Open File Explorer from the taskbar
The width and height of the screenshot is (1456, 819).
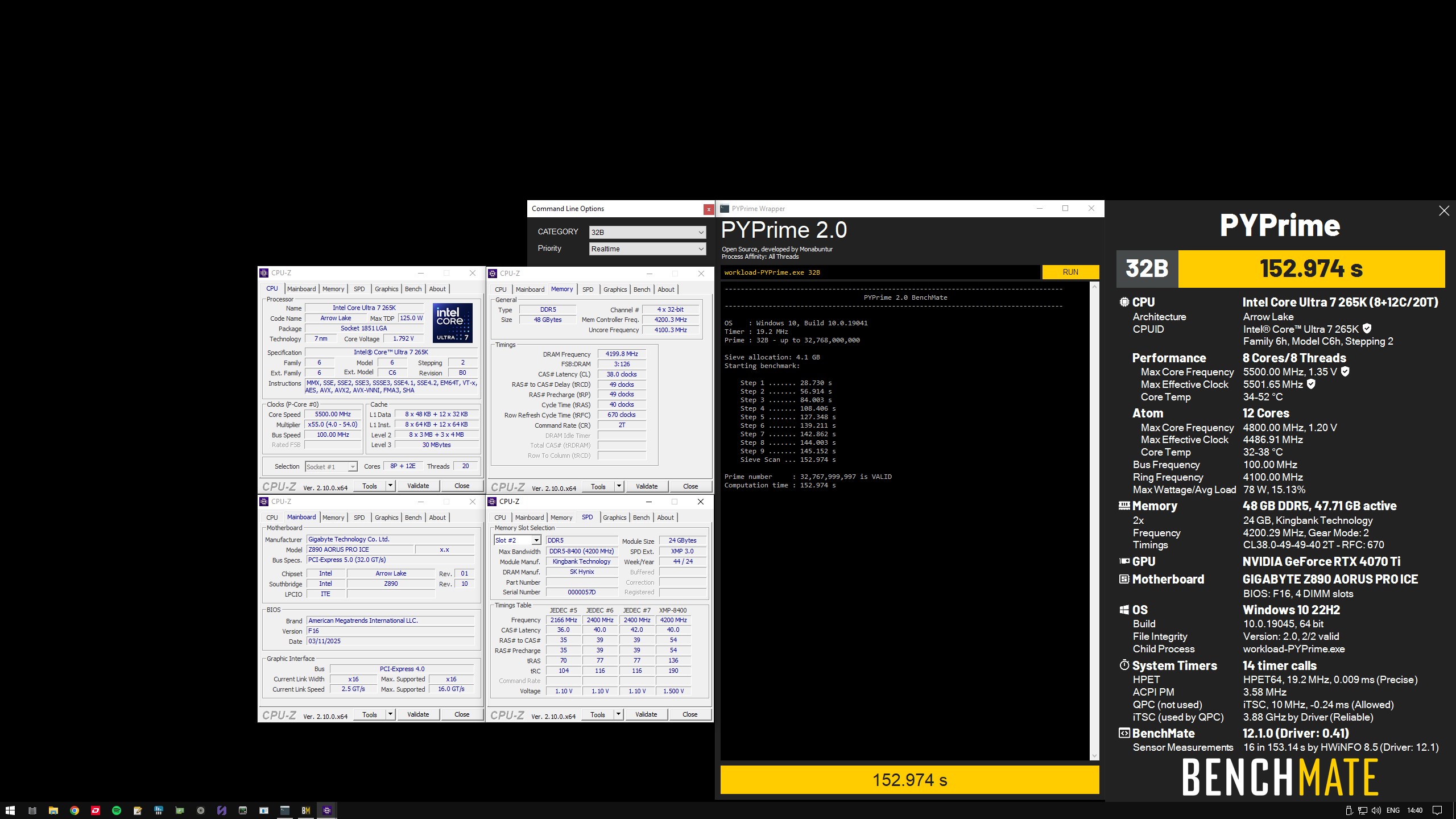53,810
